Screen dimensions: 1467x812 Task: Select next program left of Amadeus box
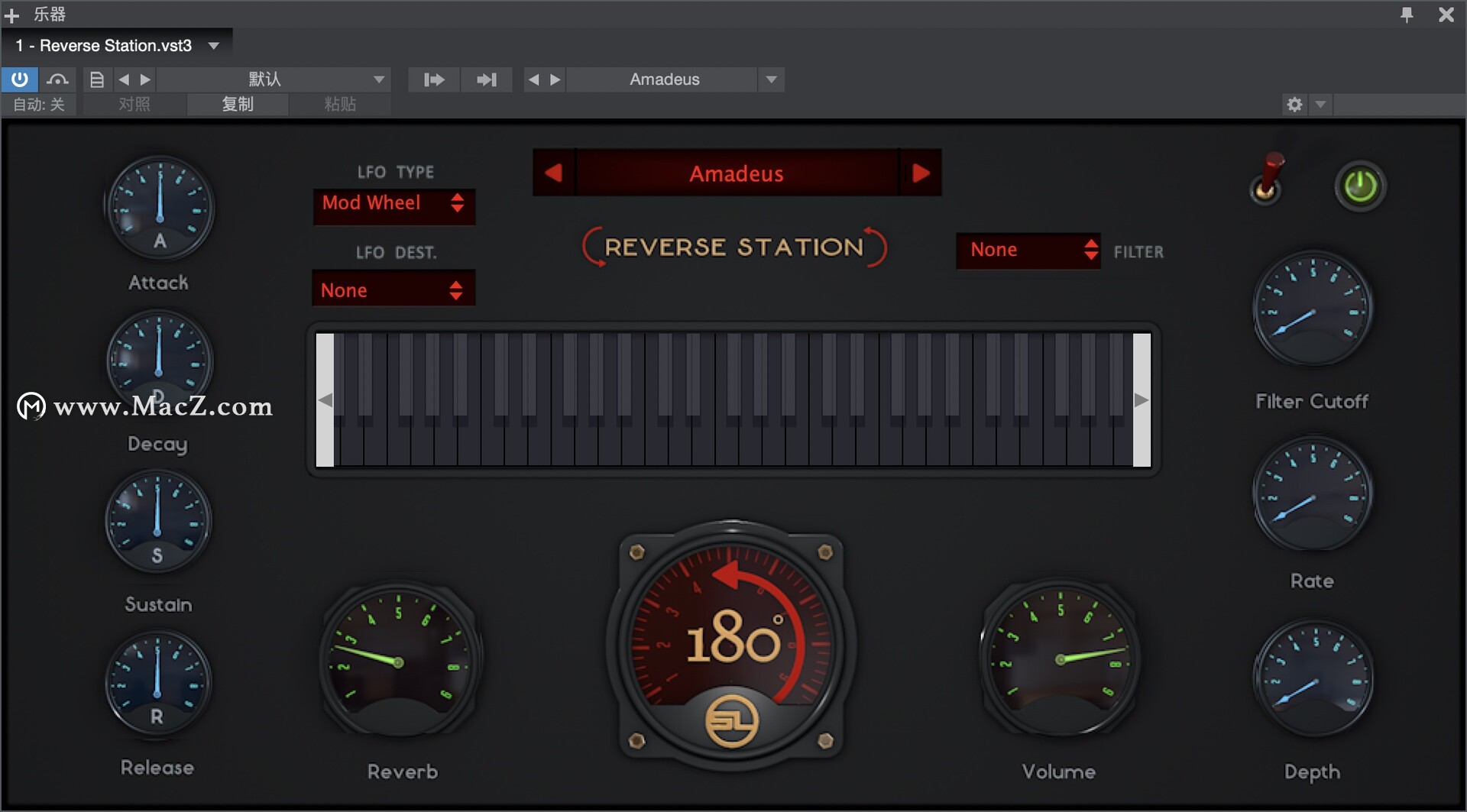[x=555, y=79]
